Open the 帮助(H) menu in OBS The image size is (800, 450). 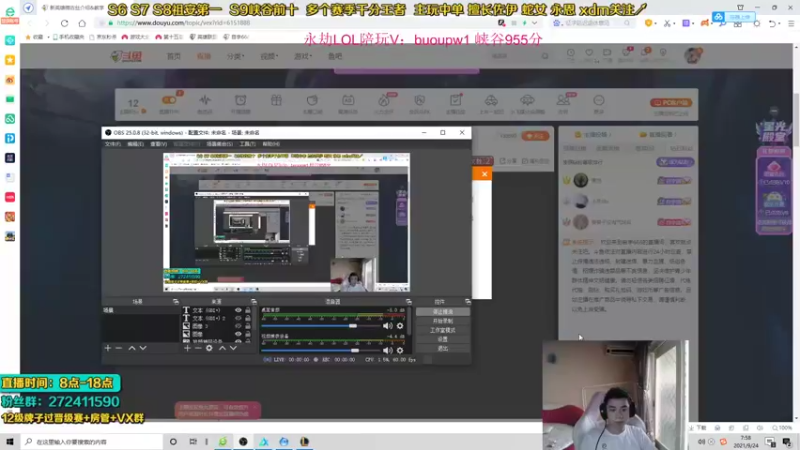coord(271,144)
